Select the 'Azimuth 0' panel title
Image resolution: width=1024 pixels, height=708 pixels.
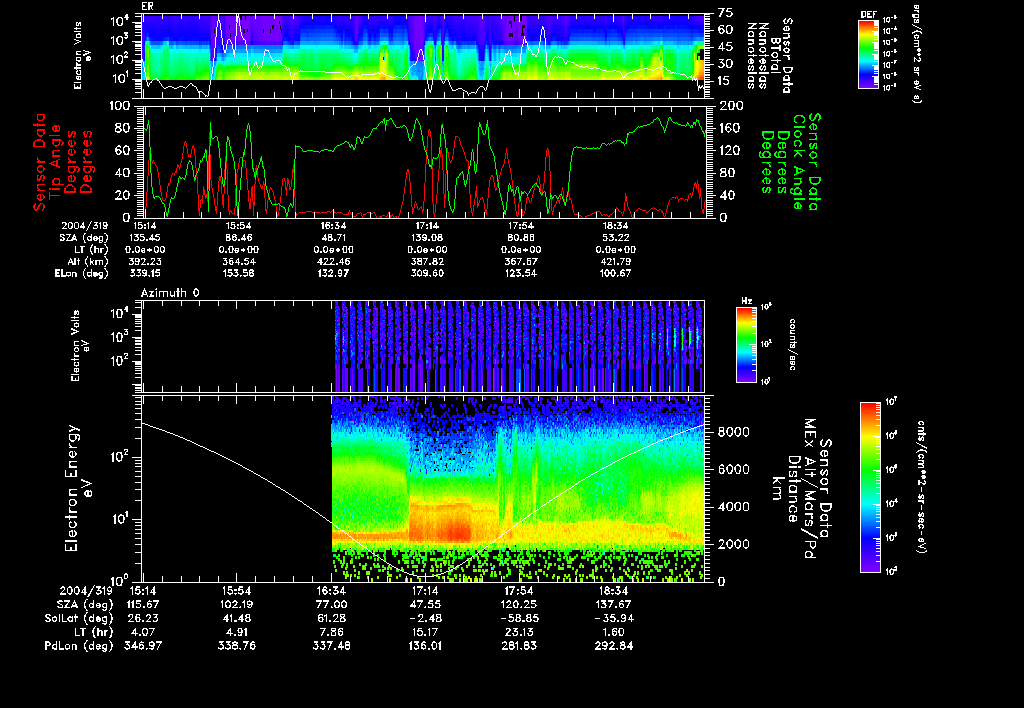170,293
